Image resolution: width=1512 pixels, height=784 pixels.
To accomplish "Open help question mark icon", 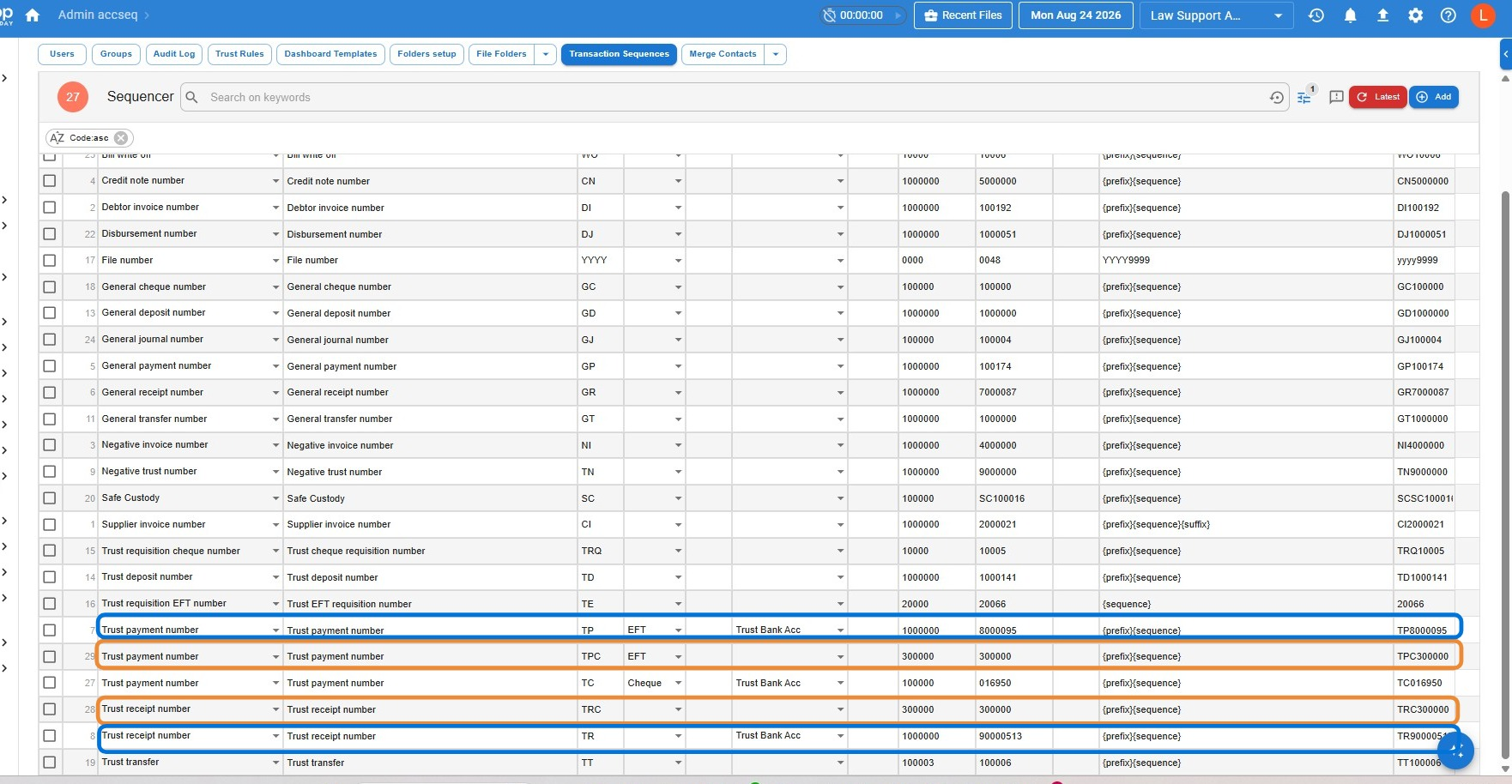I will pyautogui.click(x=1448, y=15).
